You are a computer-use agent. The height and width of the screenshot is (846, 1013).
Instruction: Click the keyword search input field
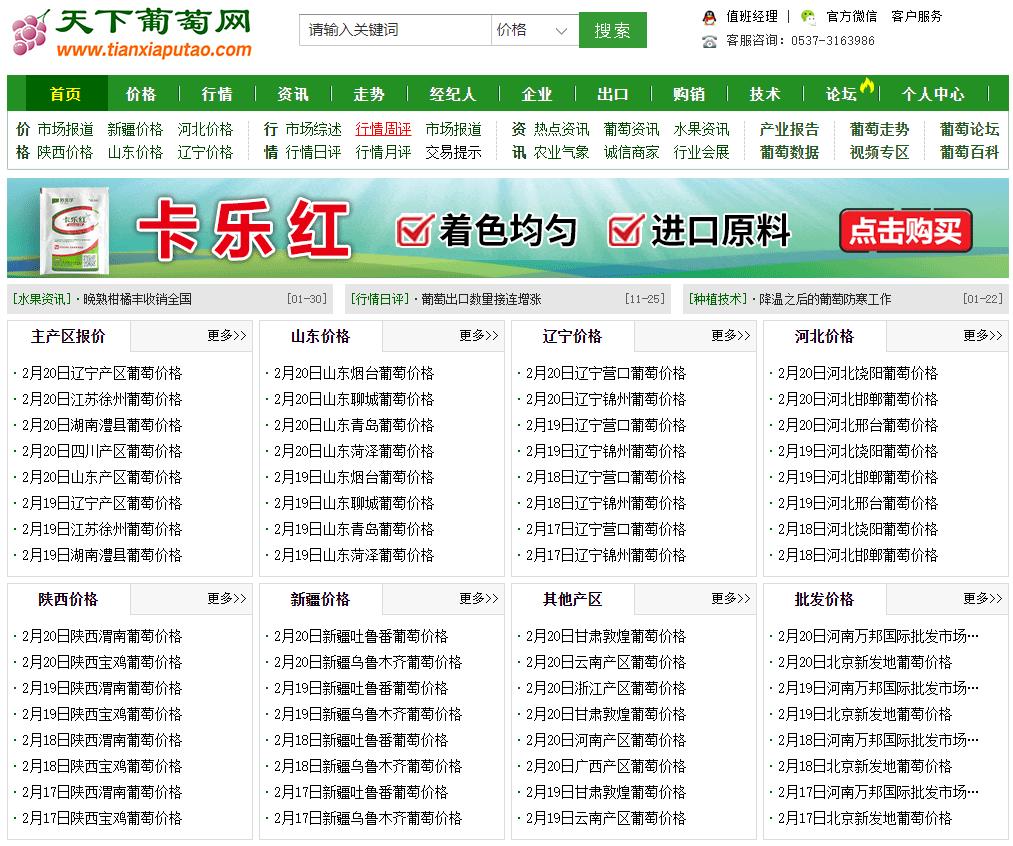(x=395, y=30)
